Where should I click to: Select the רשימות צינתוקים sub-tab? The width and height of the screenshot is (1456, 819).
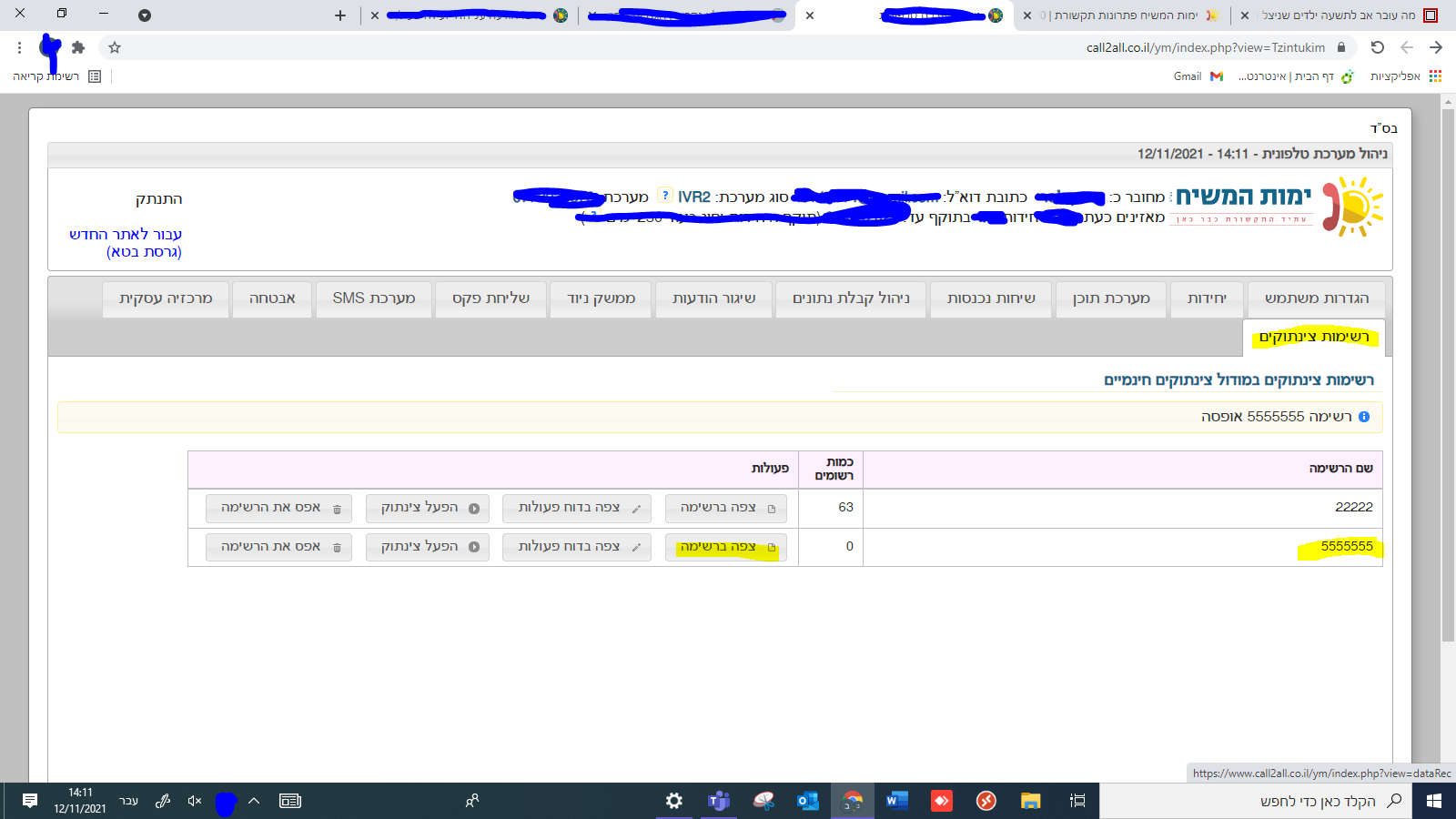pos(1313,337)
